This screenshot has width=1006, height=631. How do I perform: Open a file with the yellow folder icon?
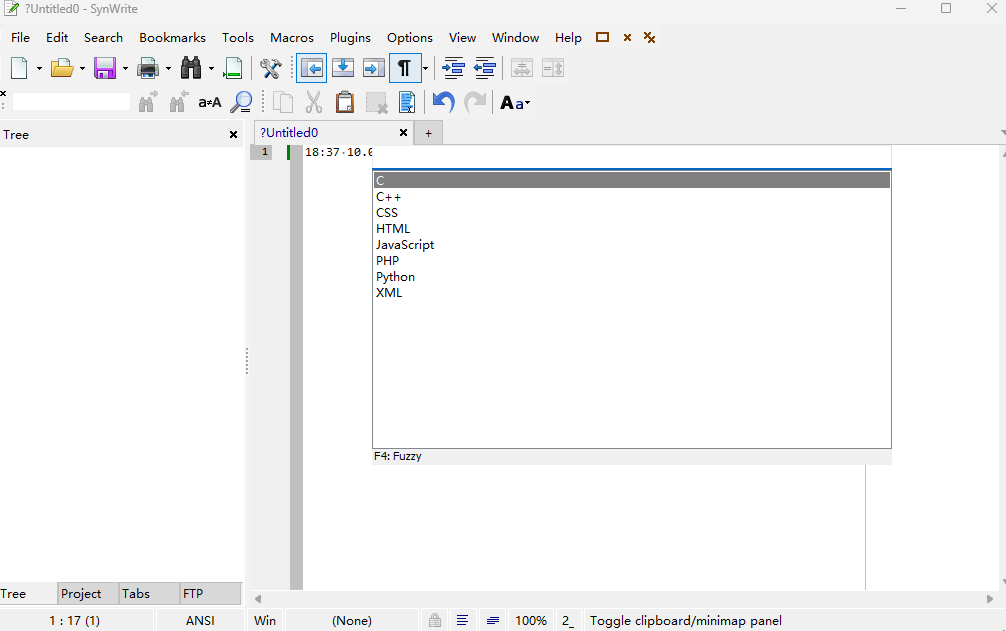[x=62, y=68]
